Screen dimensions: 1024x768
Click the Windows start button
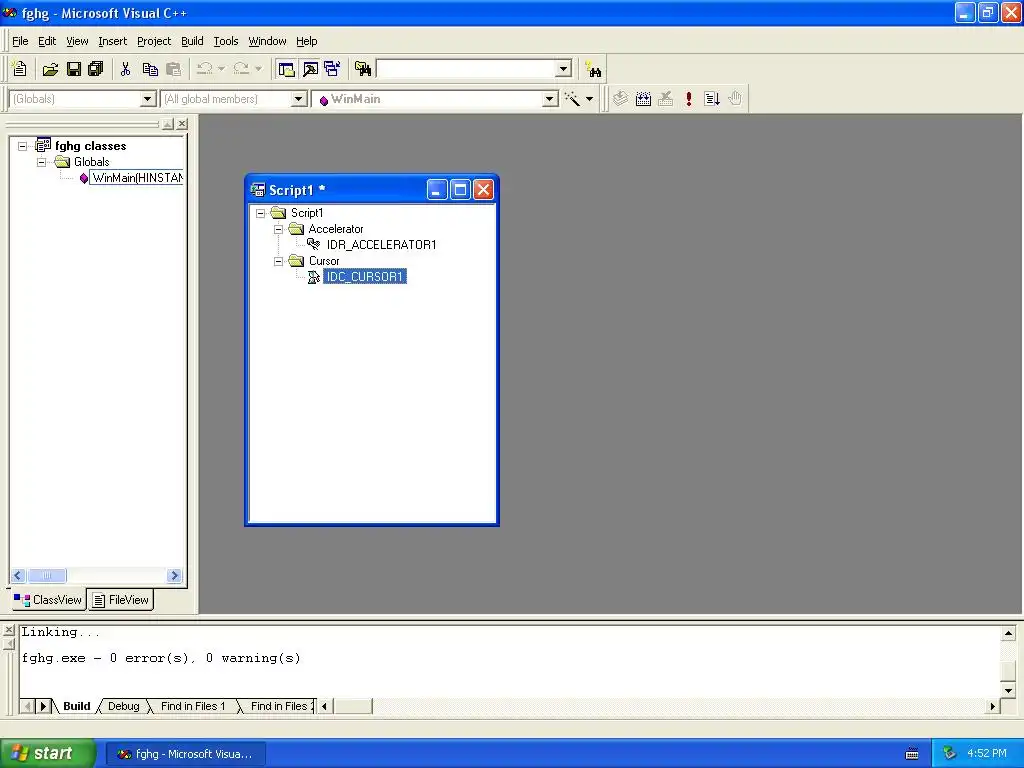click(48, 753)
